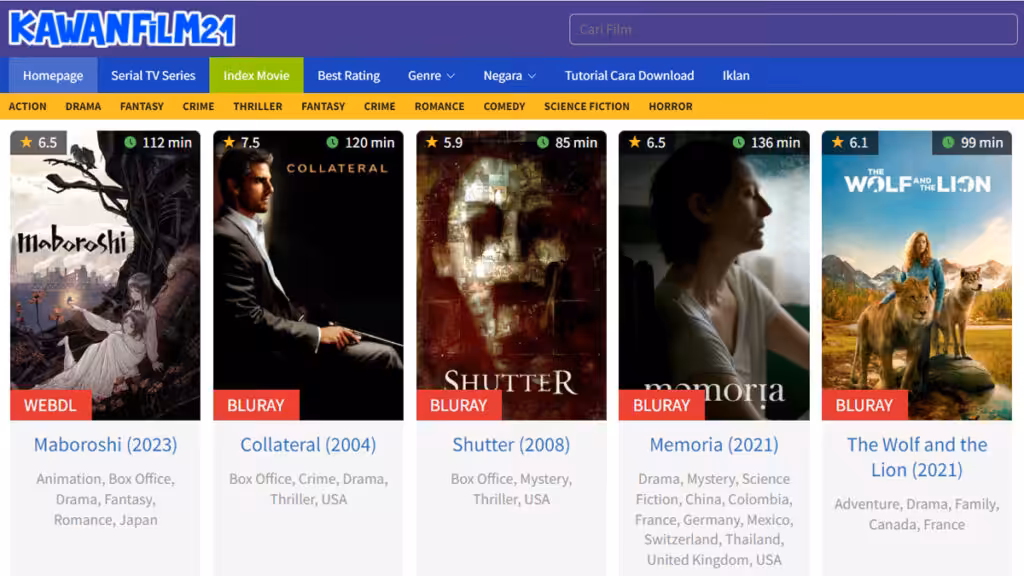
Task: Click the clock icon on Memoria poster
Action: [x=738, y=142]
